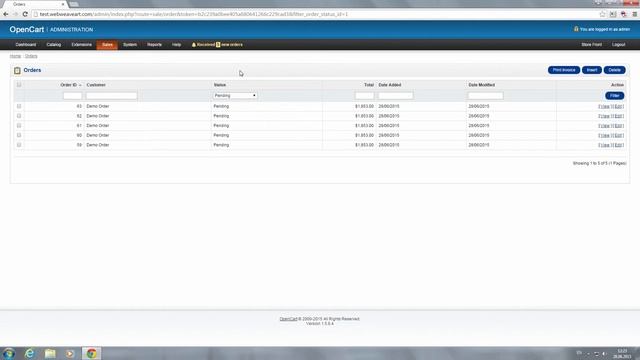Click the taskbar clock in system tray
640x360 pixels.
(x=622, y=354)
